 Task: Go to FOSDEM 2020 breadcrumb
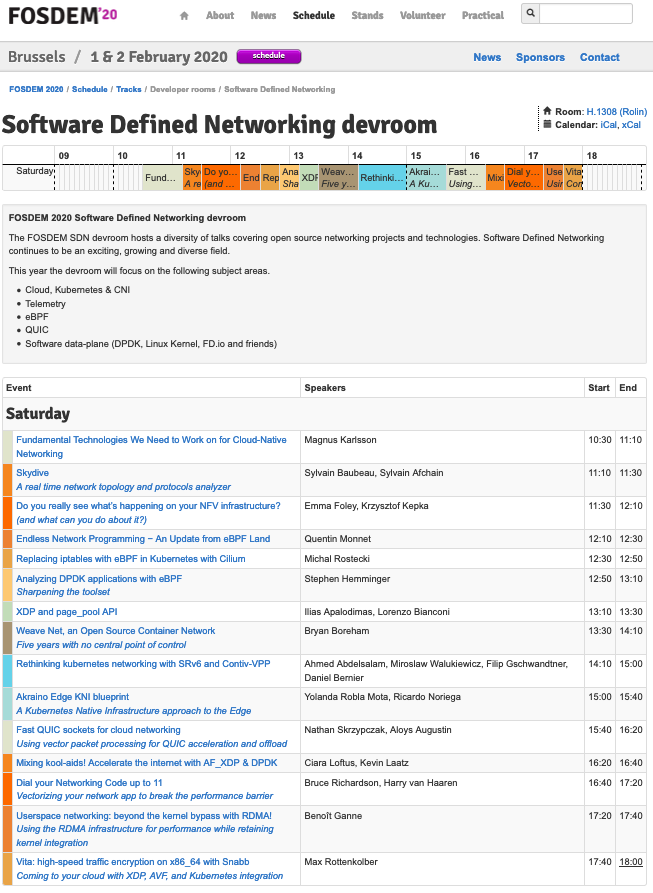point(36,89)
